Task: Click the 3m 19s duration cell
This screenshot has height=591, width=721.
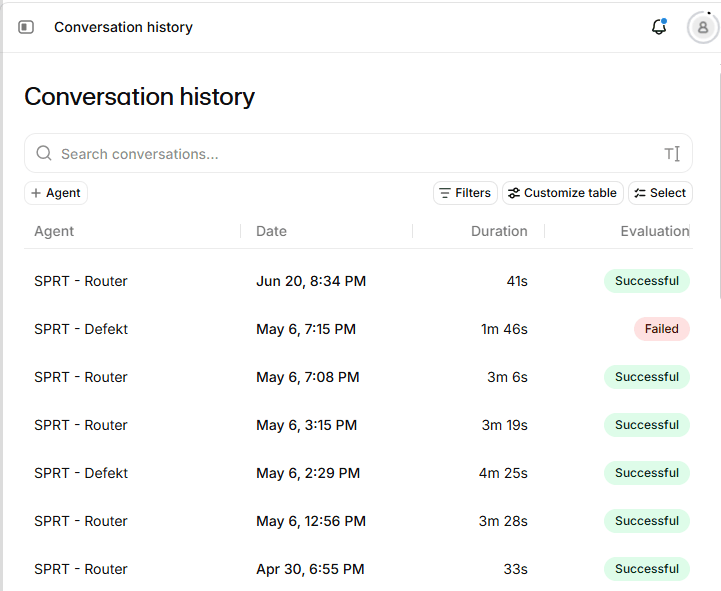Action: pos(504,425)
